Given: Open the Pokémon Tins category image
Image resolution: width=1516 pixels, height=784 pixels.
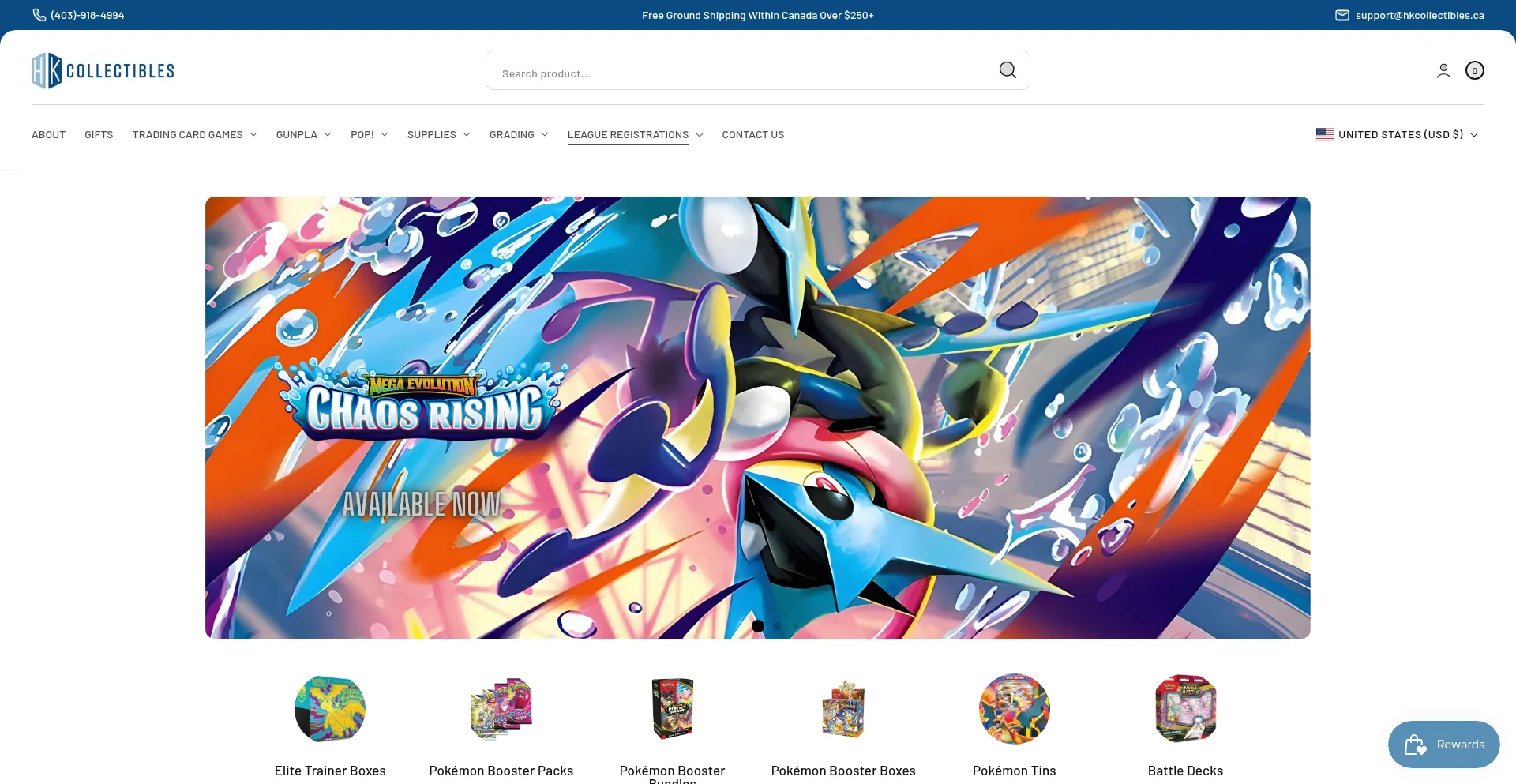Looking at the screenshot, I should [1015, 709].
